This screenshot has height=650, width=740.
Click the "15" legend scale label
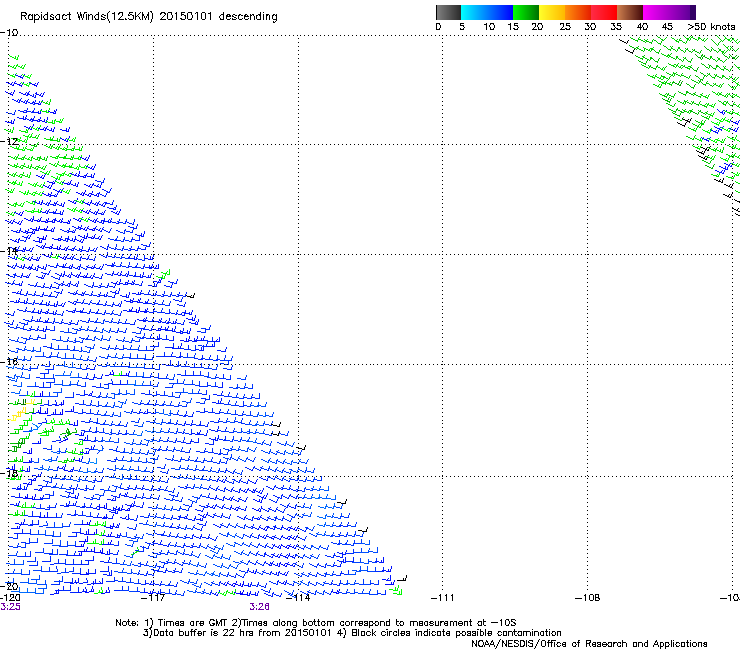513,27
